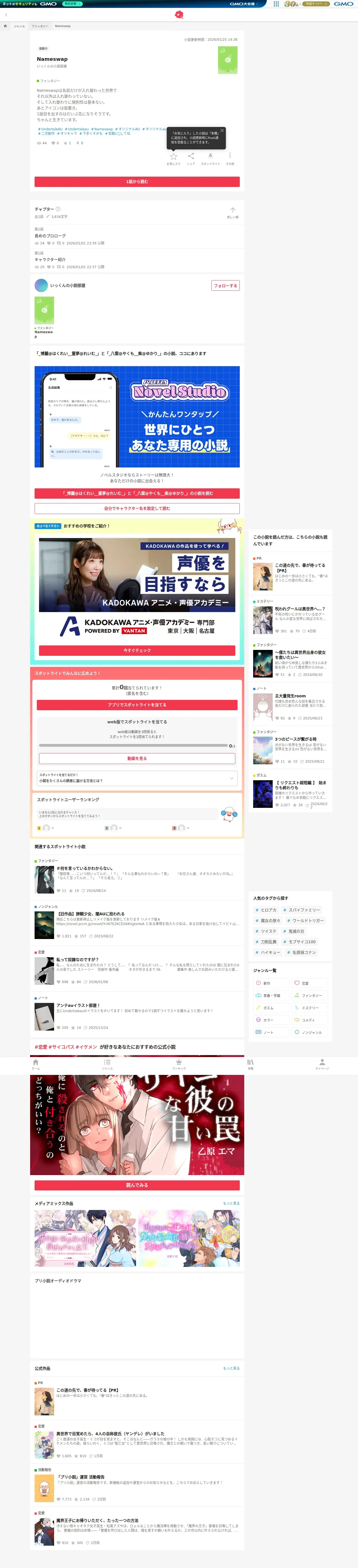Click ファンタジー in the breadcrumb

(x=40, y=26)
